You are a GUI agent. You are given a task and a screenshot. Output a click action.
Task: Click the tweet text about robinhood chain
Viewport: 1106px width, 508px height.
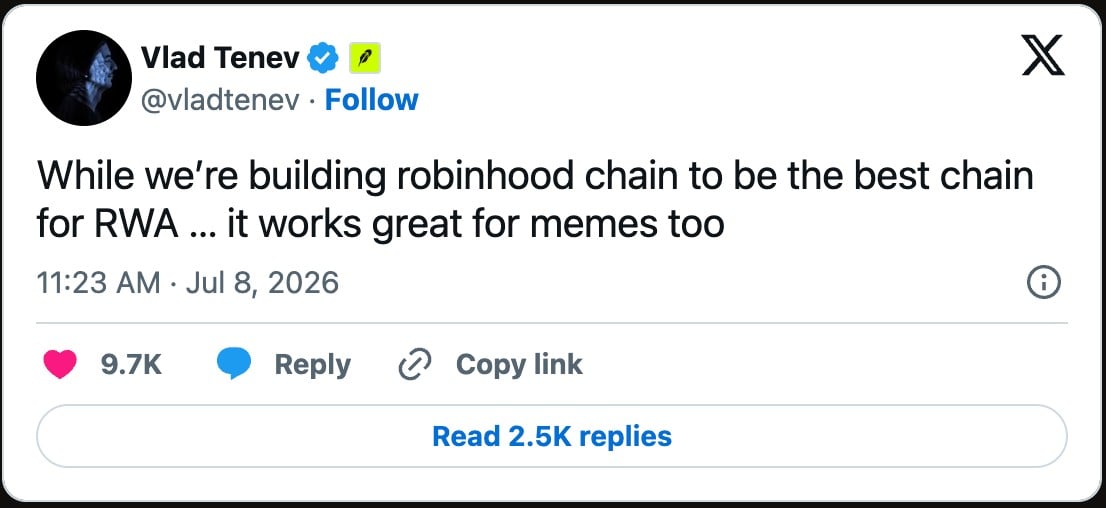tap(535, 200)
